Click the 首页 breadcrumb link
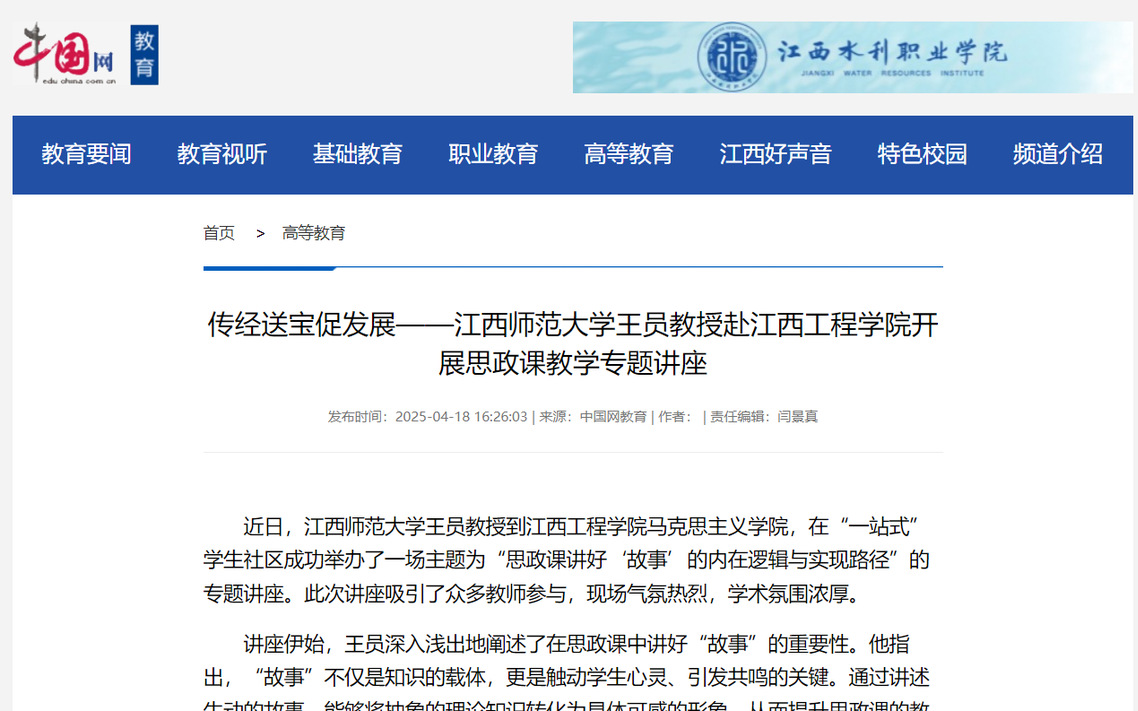Image resolution: width=1138 pixels, height=711 pixels. coord(219,233)
